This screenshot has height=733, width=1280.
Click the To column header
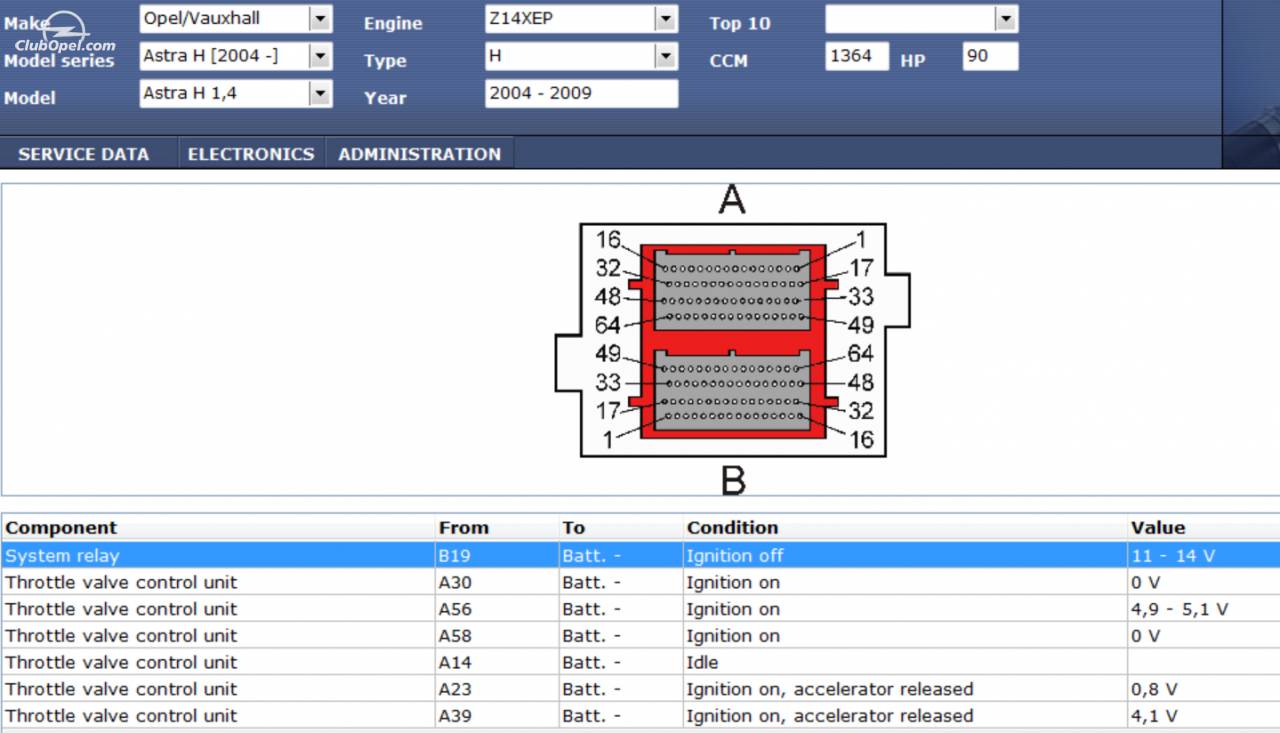point(620,527)
